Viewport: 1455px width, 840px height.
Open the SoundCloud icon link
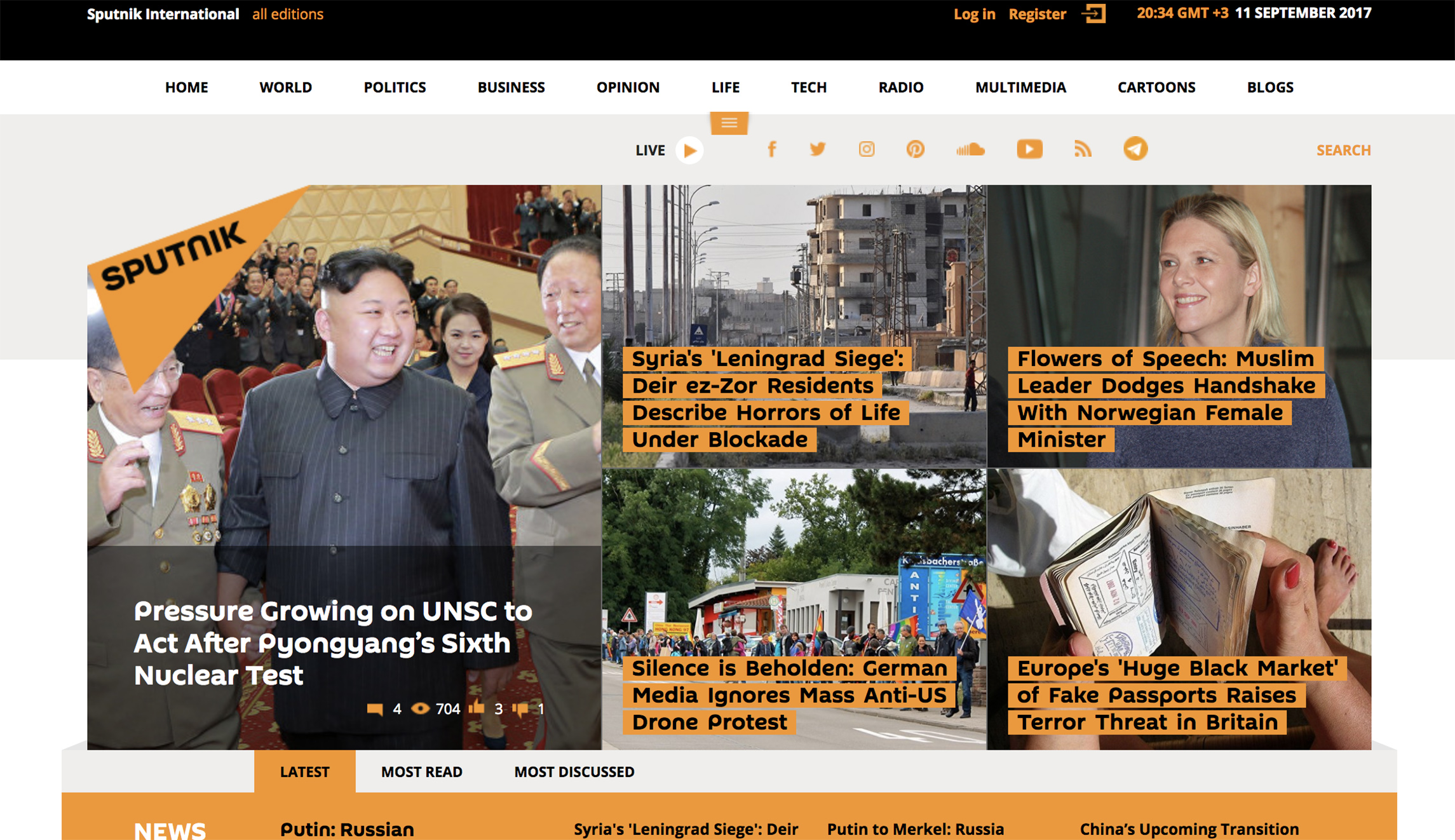point(970,150)
